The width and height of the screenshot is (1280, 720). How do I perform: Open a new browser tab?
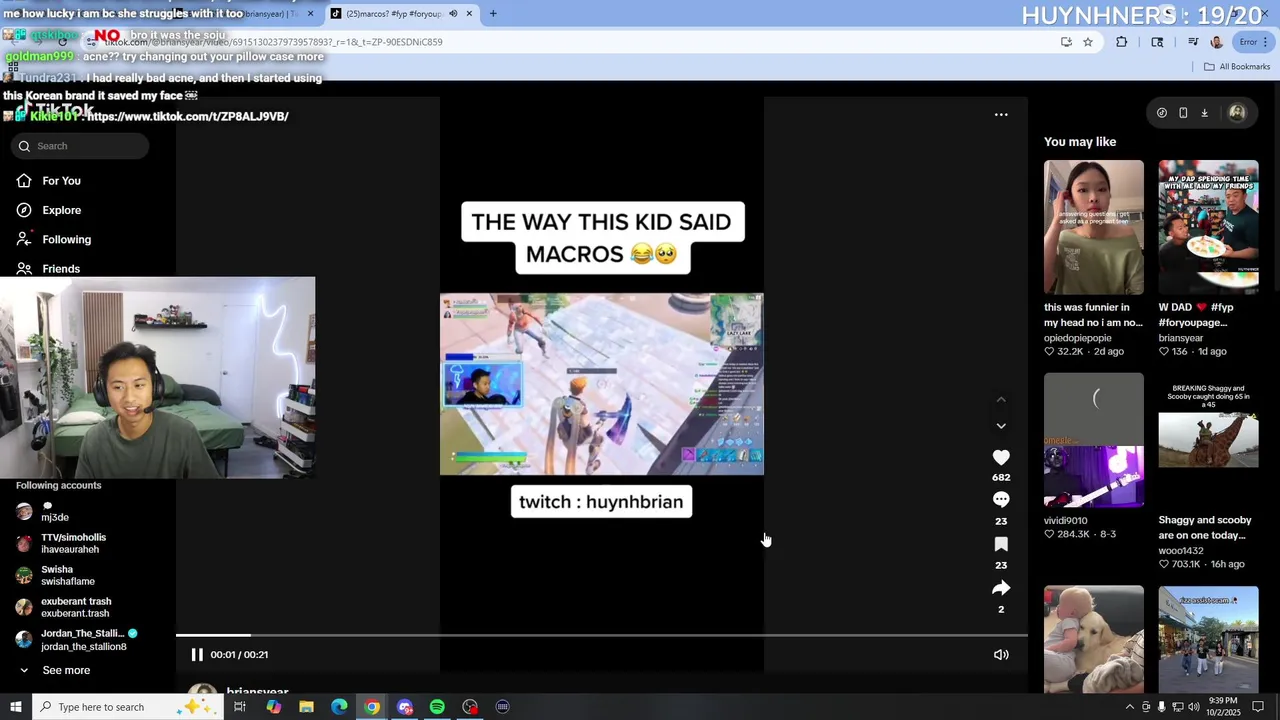[493, 14]
